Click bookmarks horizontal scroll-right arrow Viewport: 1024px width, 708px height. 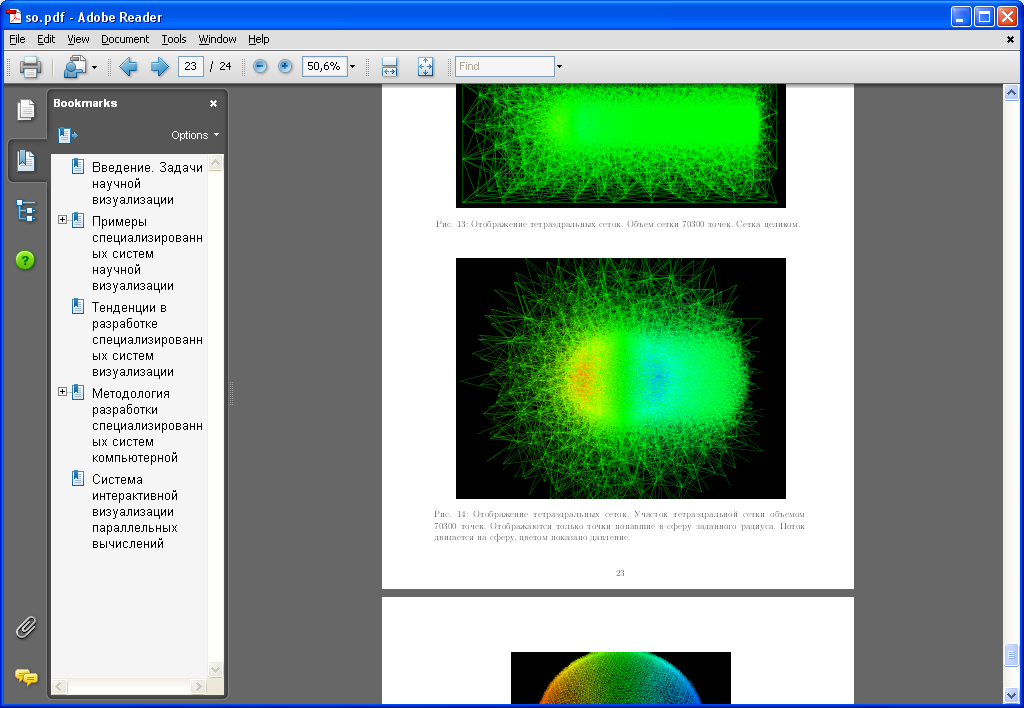coord(198,686)
